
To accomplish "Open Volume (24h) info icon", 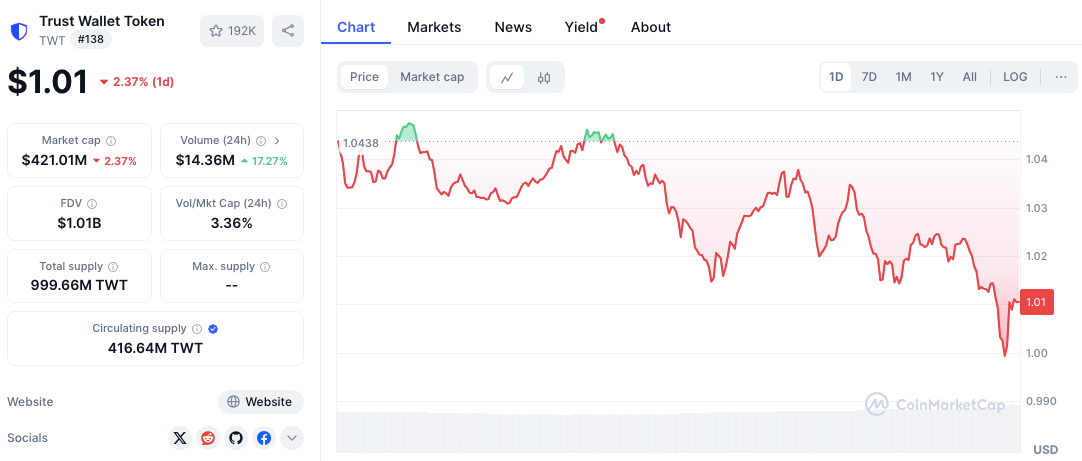I will [x=261, y=141].
